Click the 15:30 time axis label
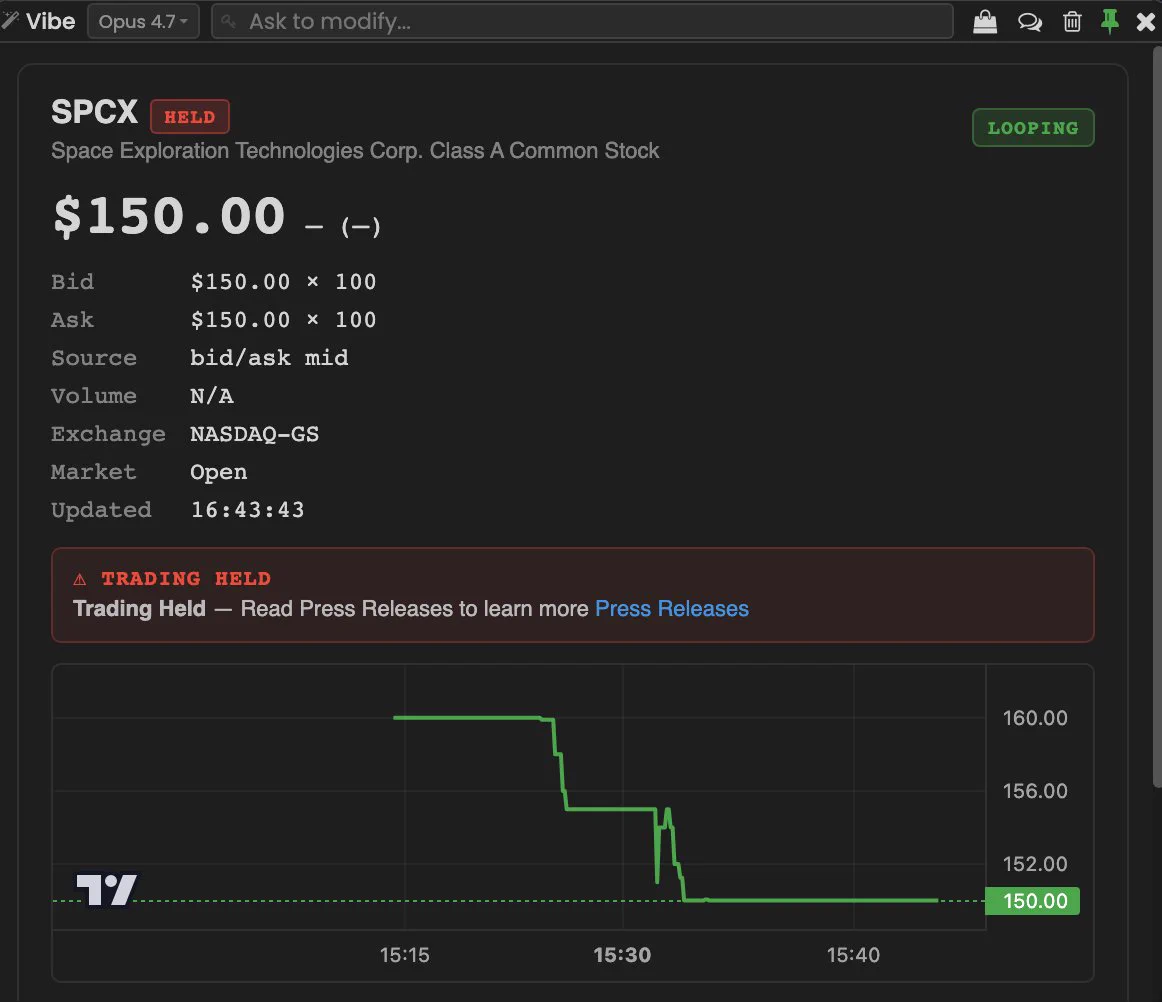 click(622, 955)
